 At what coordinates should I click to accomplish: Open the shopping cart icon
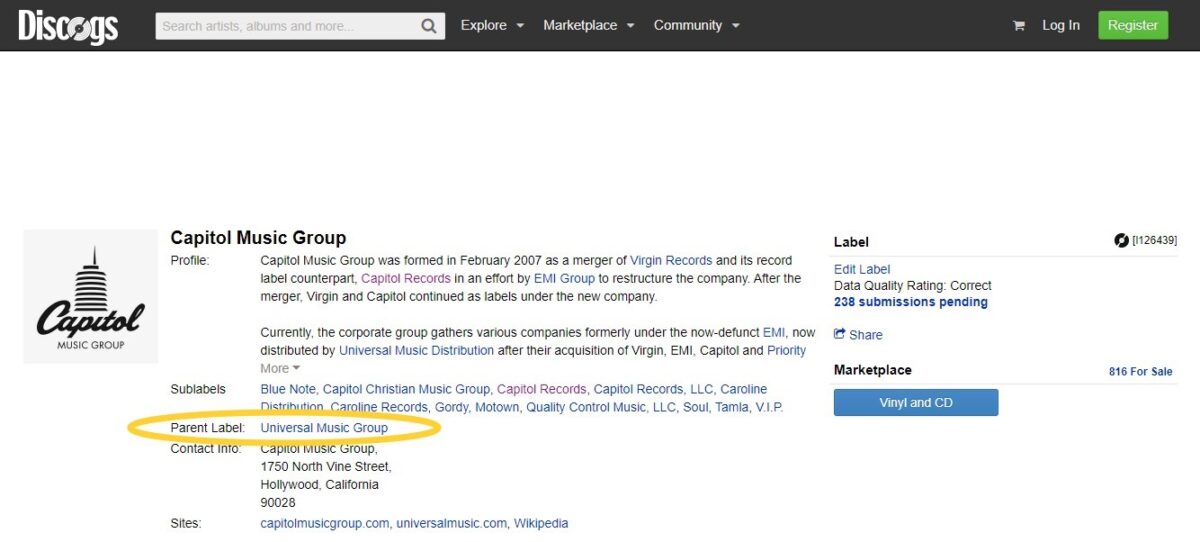[x=1019, y=26]
